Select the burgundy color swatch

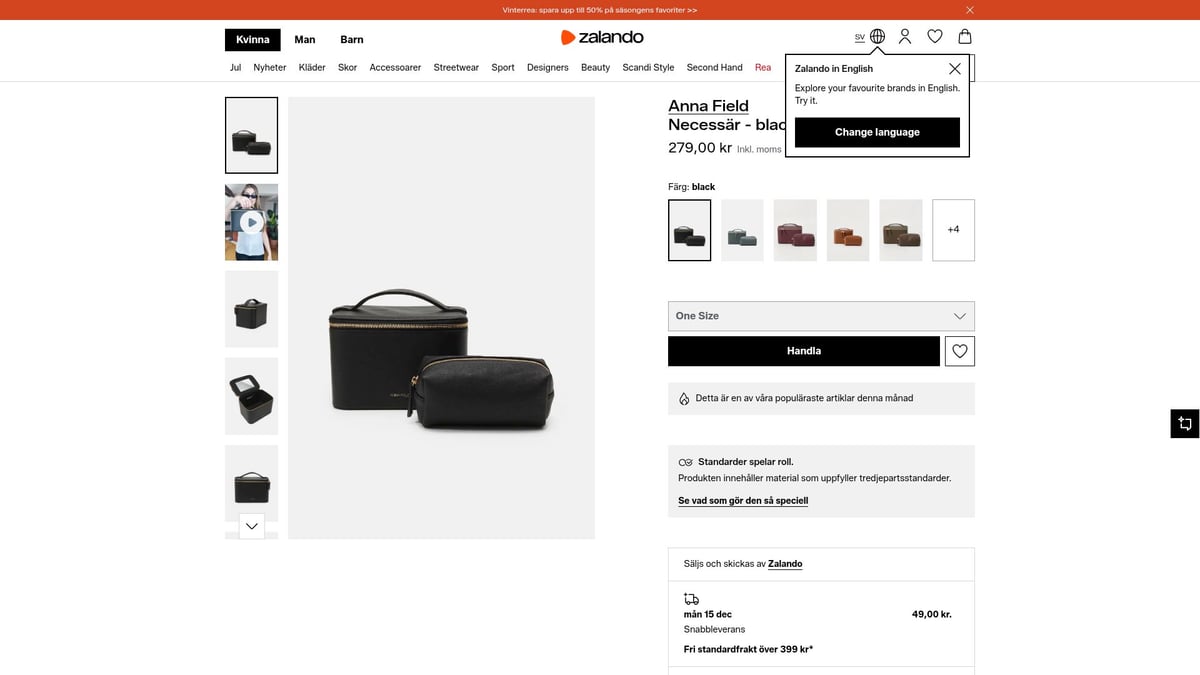tap(795, 230)
